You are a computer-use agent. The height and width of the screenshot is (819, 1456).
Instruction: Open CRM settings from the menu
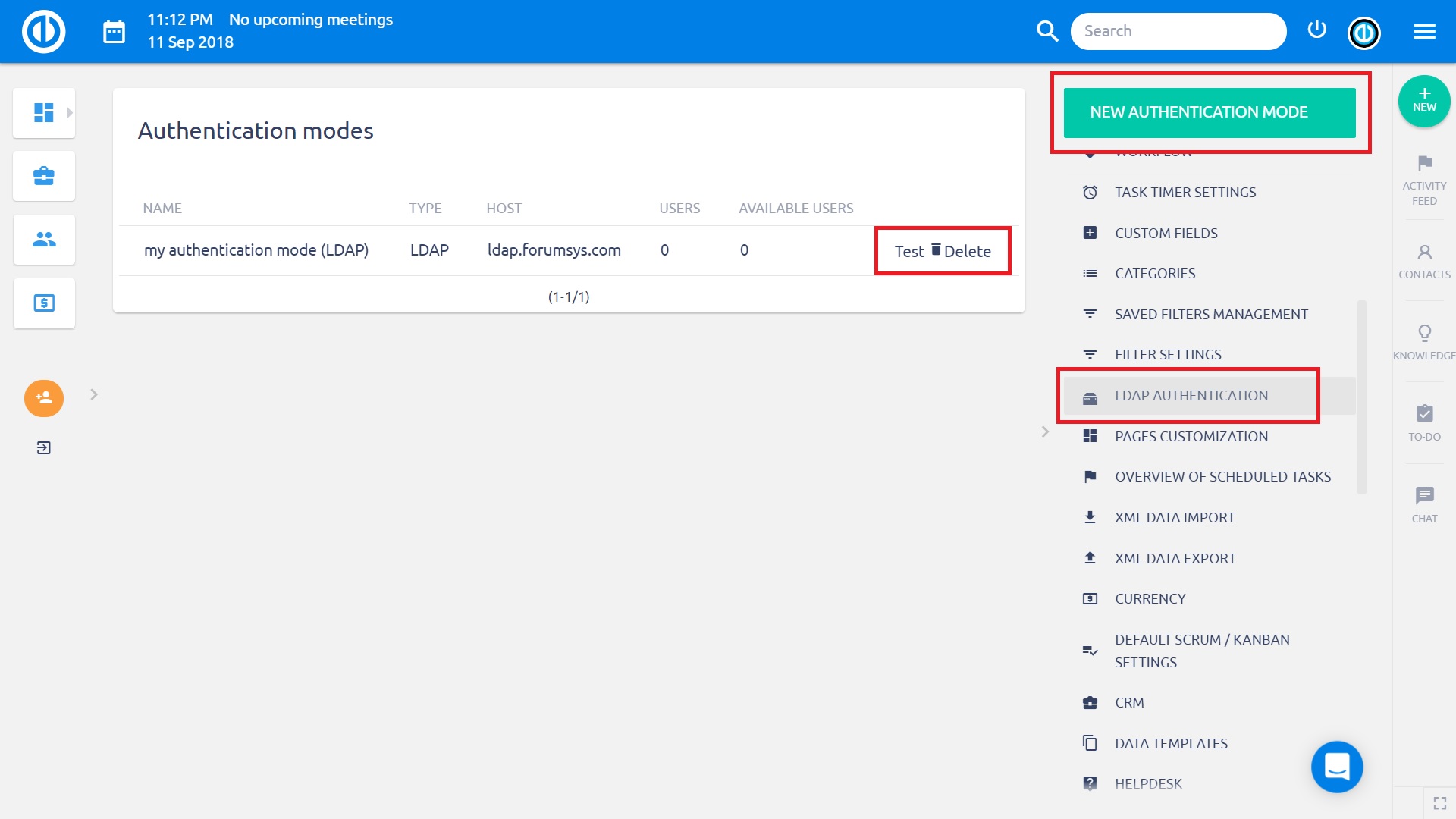pyautogui.click(x=1129, y=702)
